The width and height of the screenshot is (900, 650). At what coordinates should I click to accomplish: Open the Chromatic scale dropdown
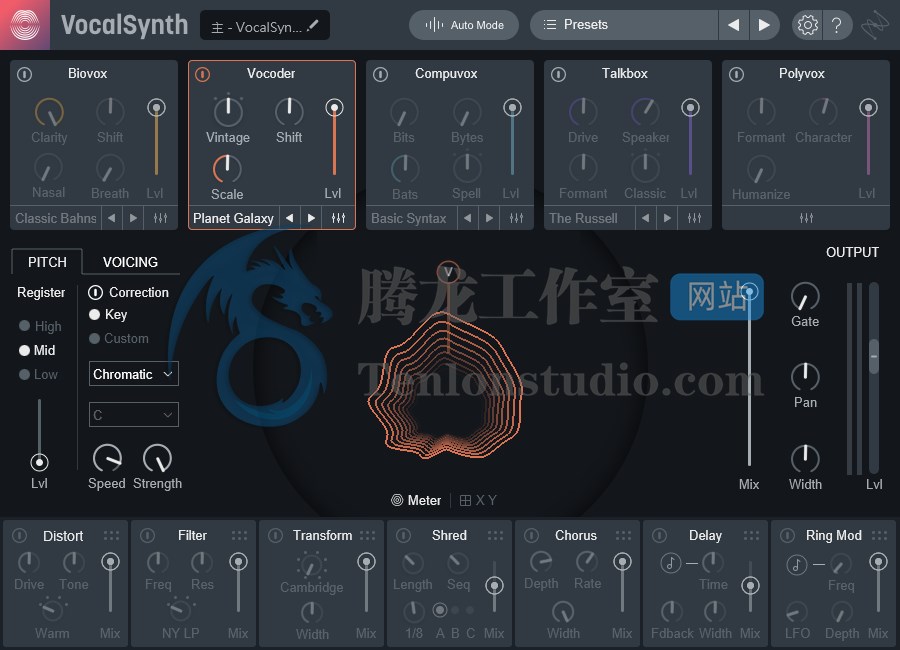[x=134, y=374]
